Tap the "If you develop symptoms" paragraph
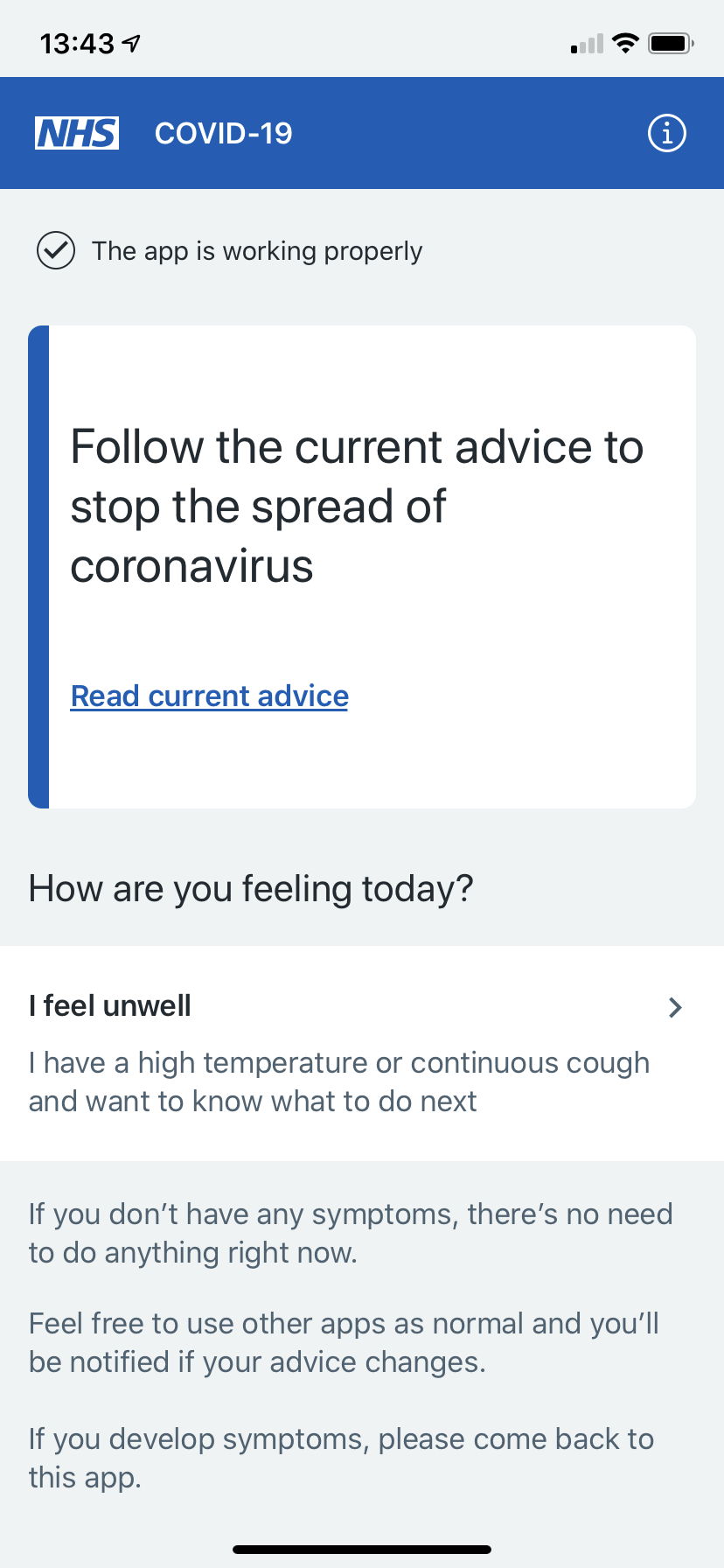This screenshot has width=724, height=1568. pyautogui.click(x=341, y=1458)
